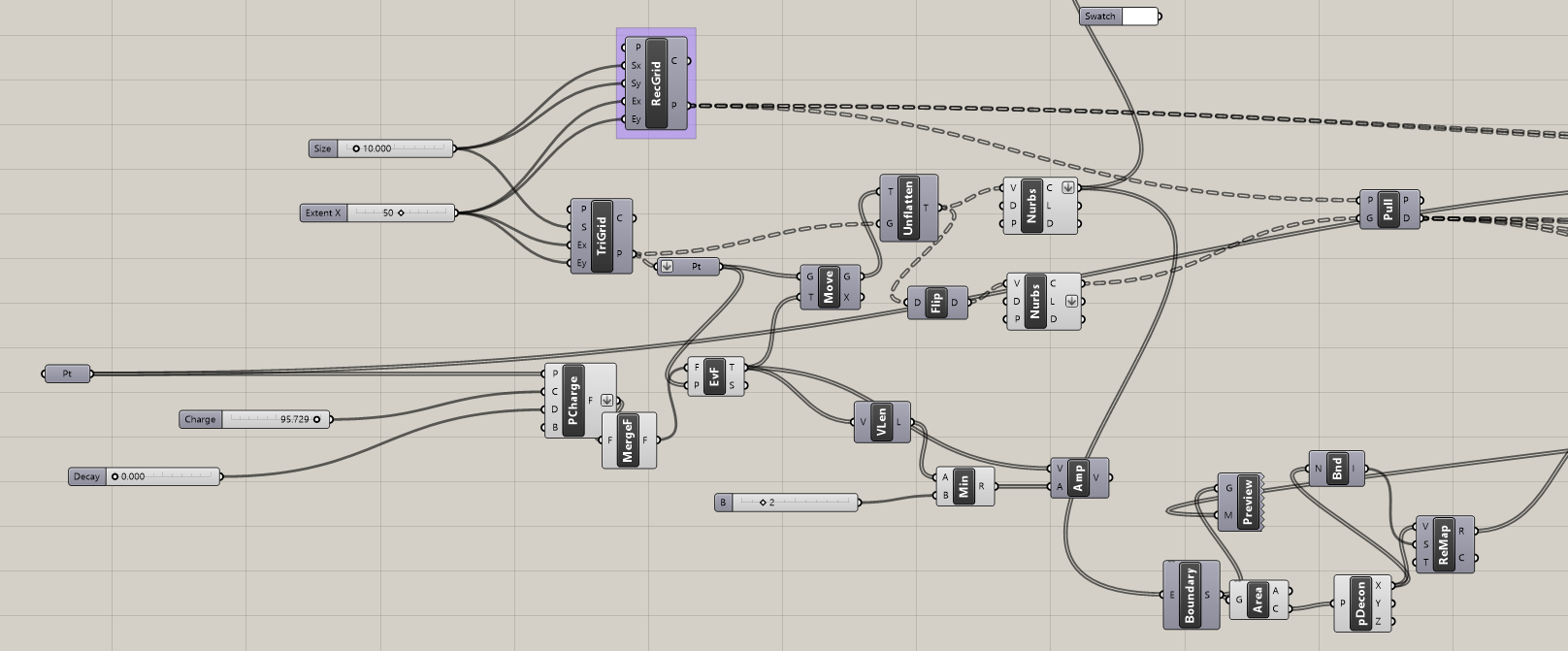Click the Swatch color box

[1139, 16]
